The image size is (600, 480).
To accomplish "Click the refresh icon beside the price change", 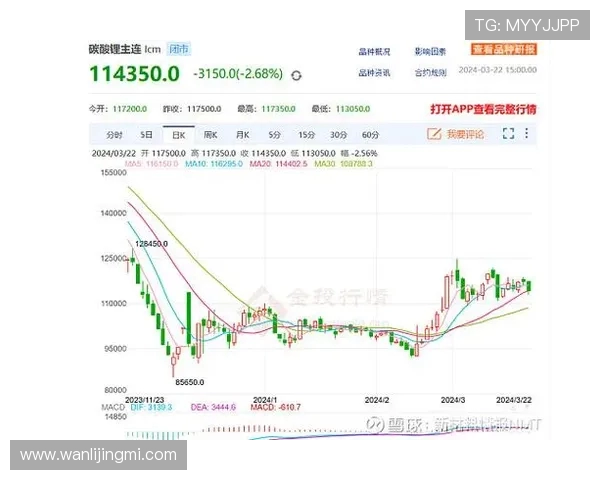I will pyautogui.click(x=297, y=75).
